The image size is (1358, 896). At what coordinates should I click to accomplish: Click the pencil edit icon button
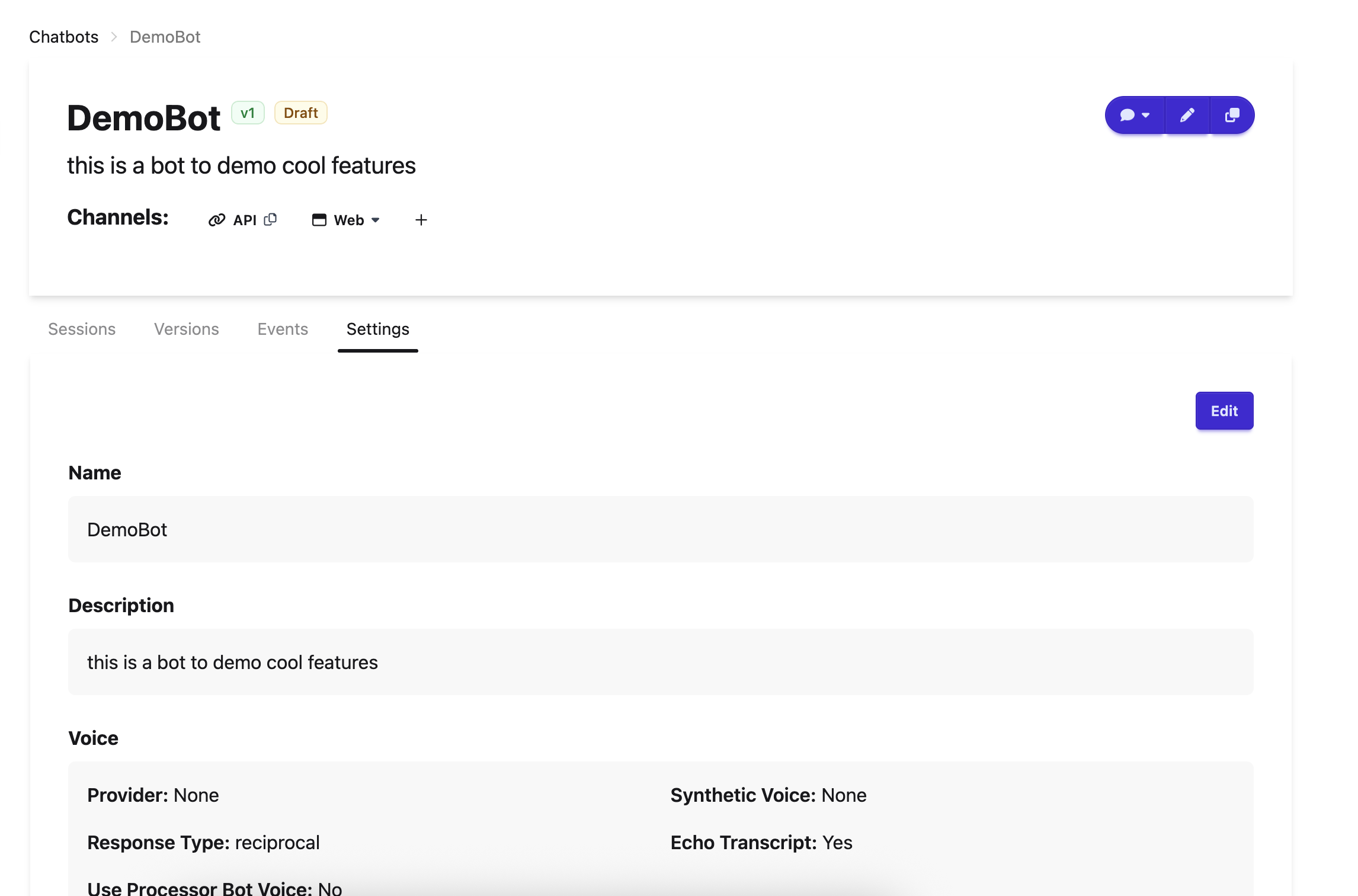(1187, 115)
